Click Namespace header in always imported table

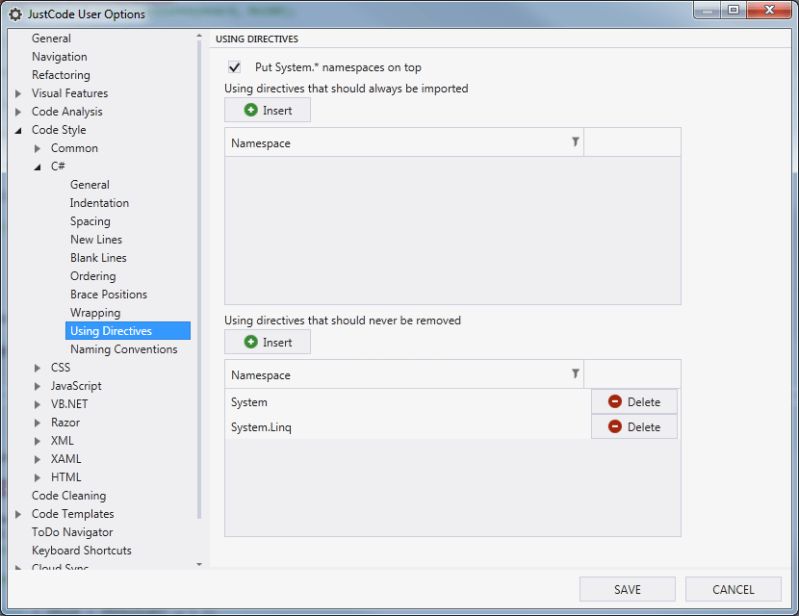404,143
